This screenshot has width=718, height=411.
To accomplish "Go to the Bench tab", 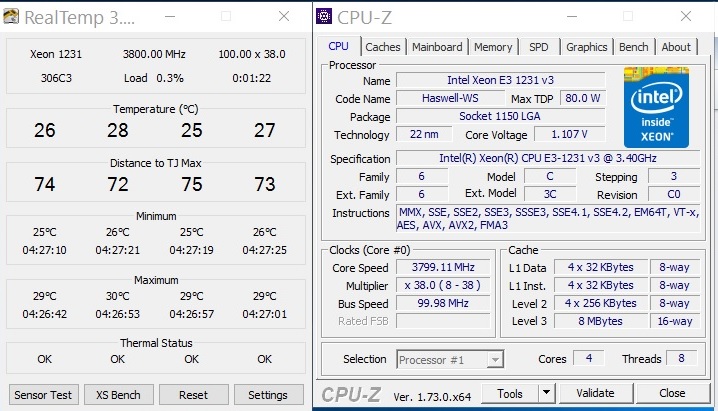I will click(633, 47).
